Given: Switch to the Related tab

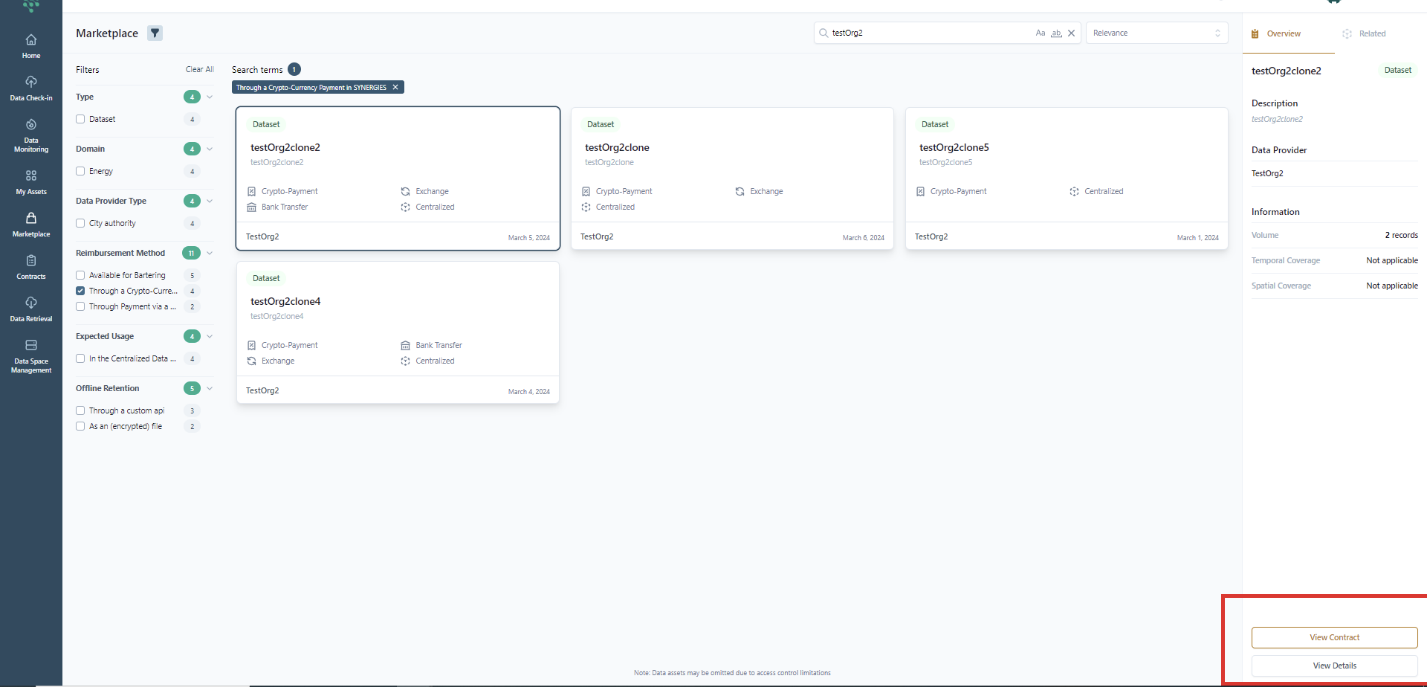Looking at the screenshot, I should point(1365,33).
